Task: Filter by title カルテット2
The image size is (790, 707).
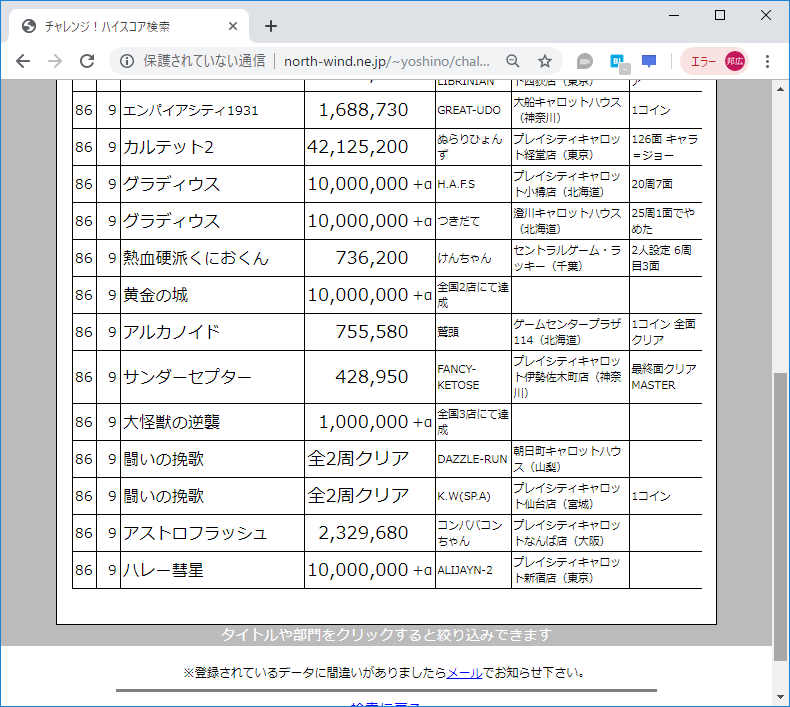Action: point(168,147)
